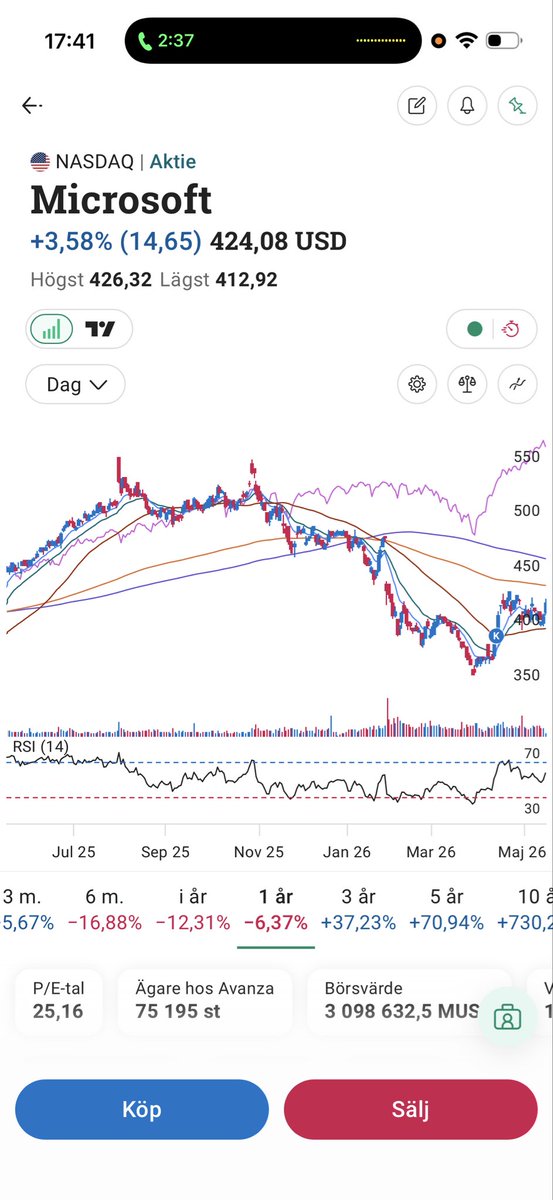The image size is (553, 1200).
Task: Tap the Sälj button
Action: 411,1109
